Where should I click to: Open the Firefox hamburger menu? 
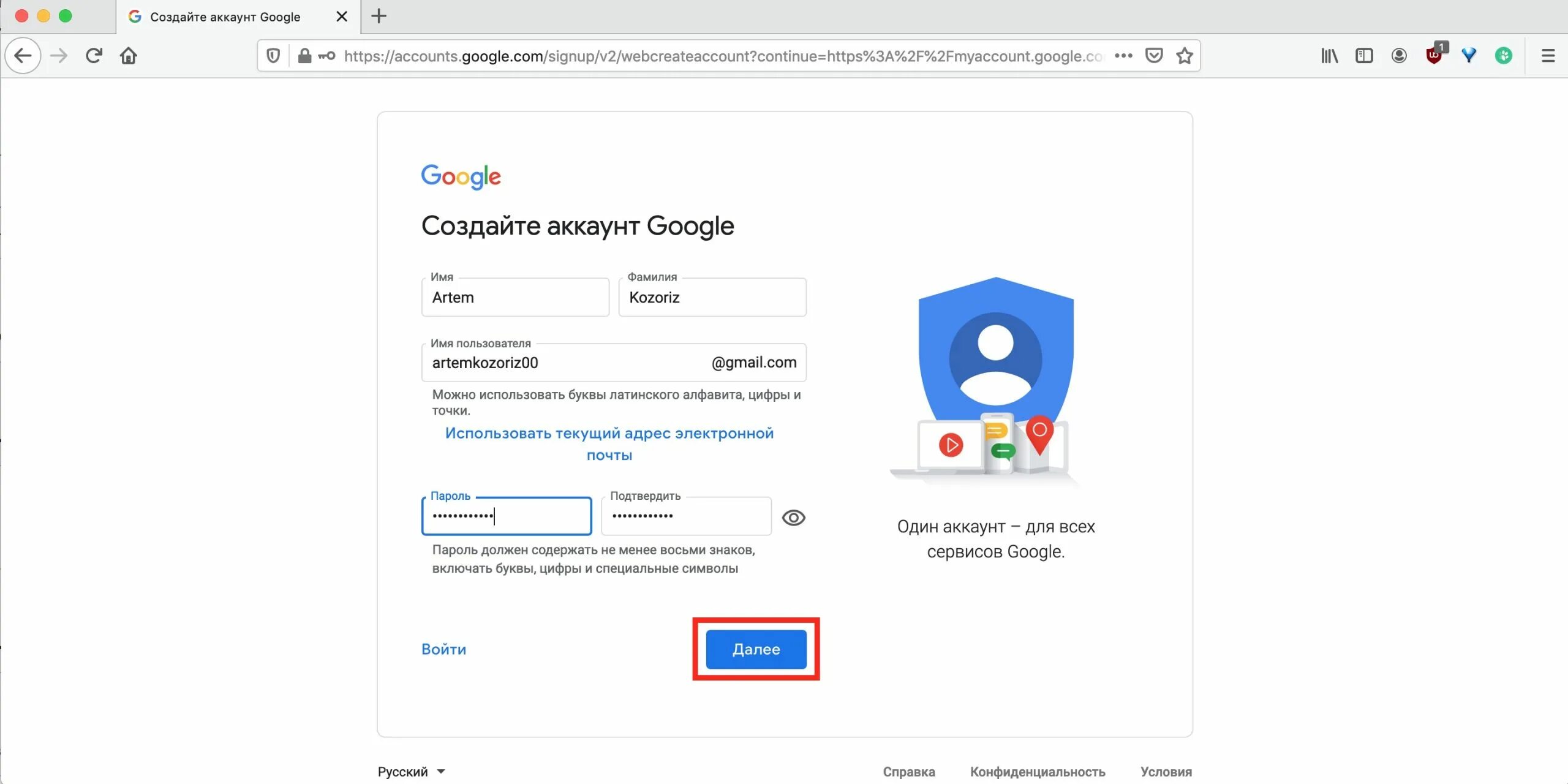coord(1548,56)
